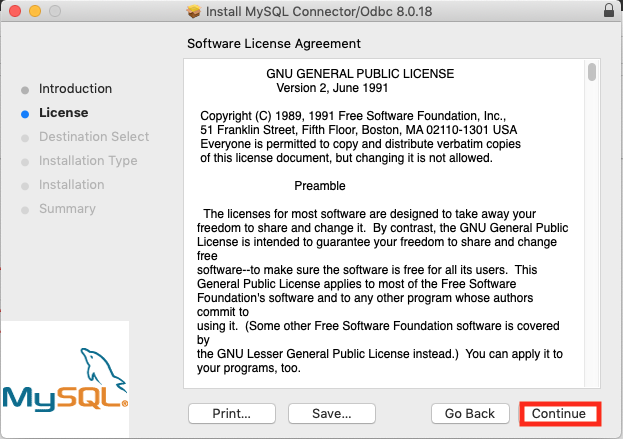Select the License step in sidebar
This screenshot has height=439, width=623.
(64, 112)
